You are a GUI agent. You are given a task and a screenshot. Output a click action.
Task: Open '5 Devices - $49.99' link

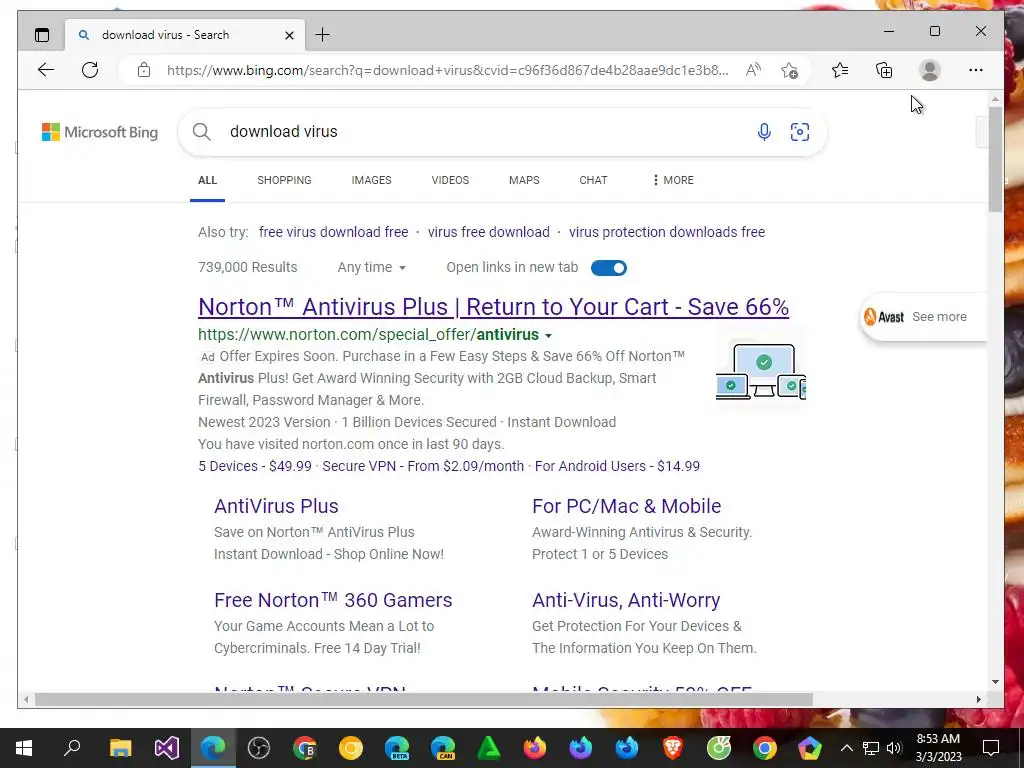click(x=255, y=466)
